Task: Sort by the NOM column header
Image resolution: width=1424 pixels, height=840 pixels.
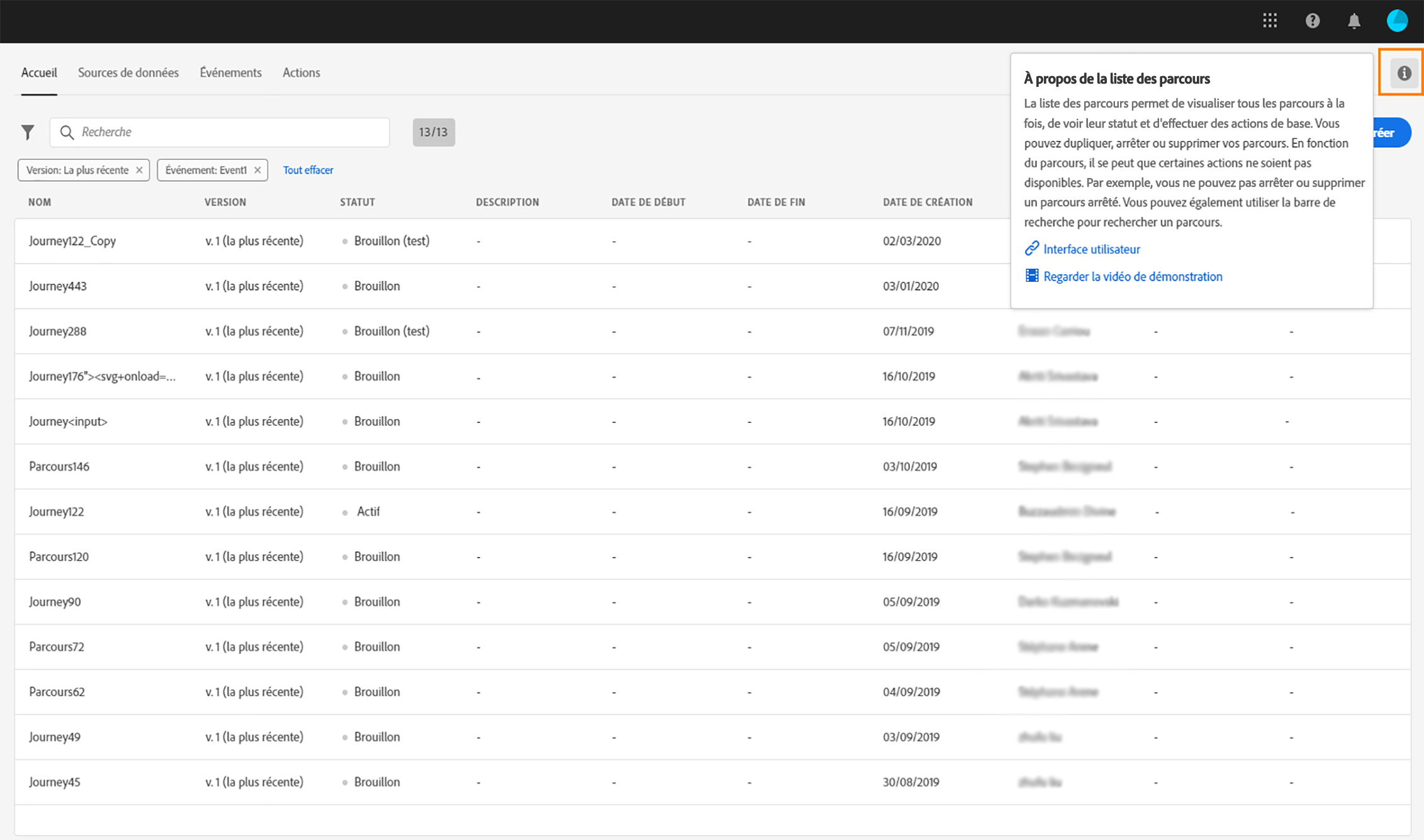Action: coord(40,202)
